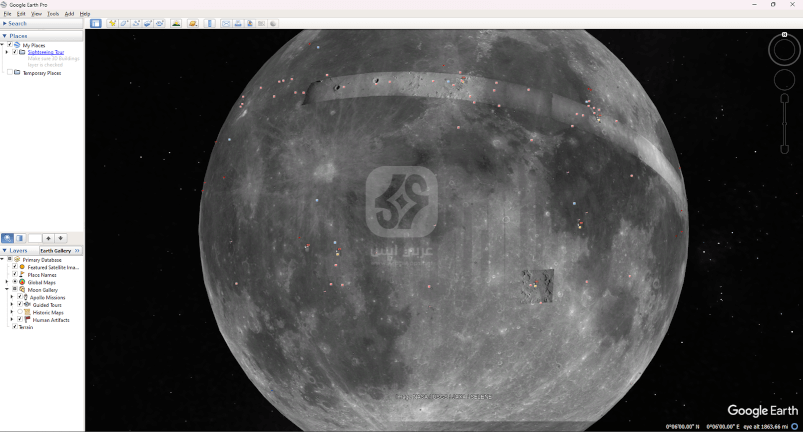Select the Add Image Overlay tool
The width and height of the screenshot is (803, 432).
147,24
